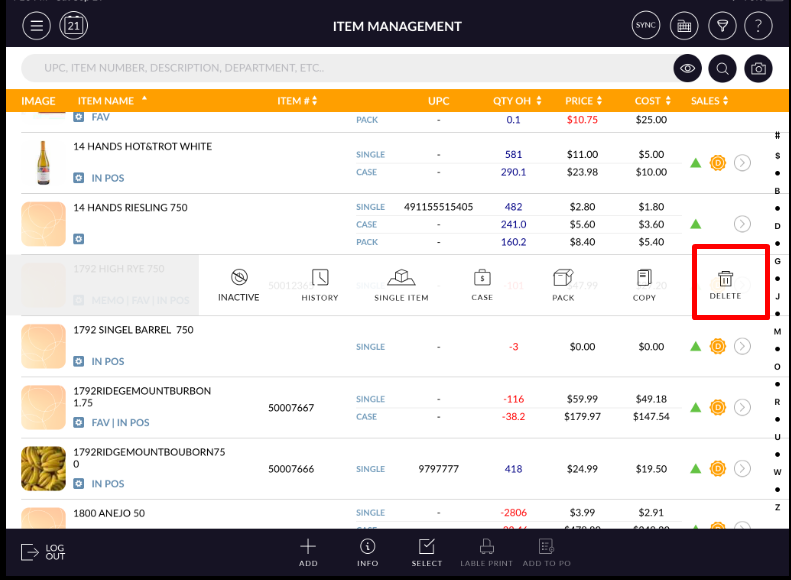Expand 14 Hands Hot&Trot White row arrow
791x580 pixels.
coord(742,163)
